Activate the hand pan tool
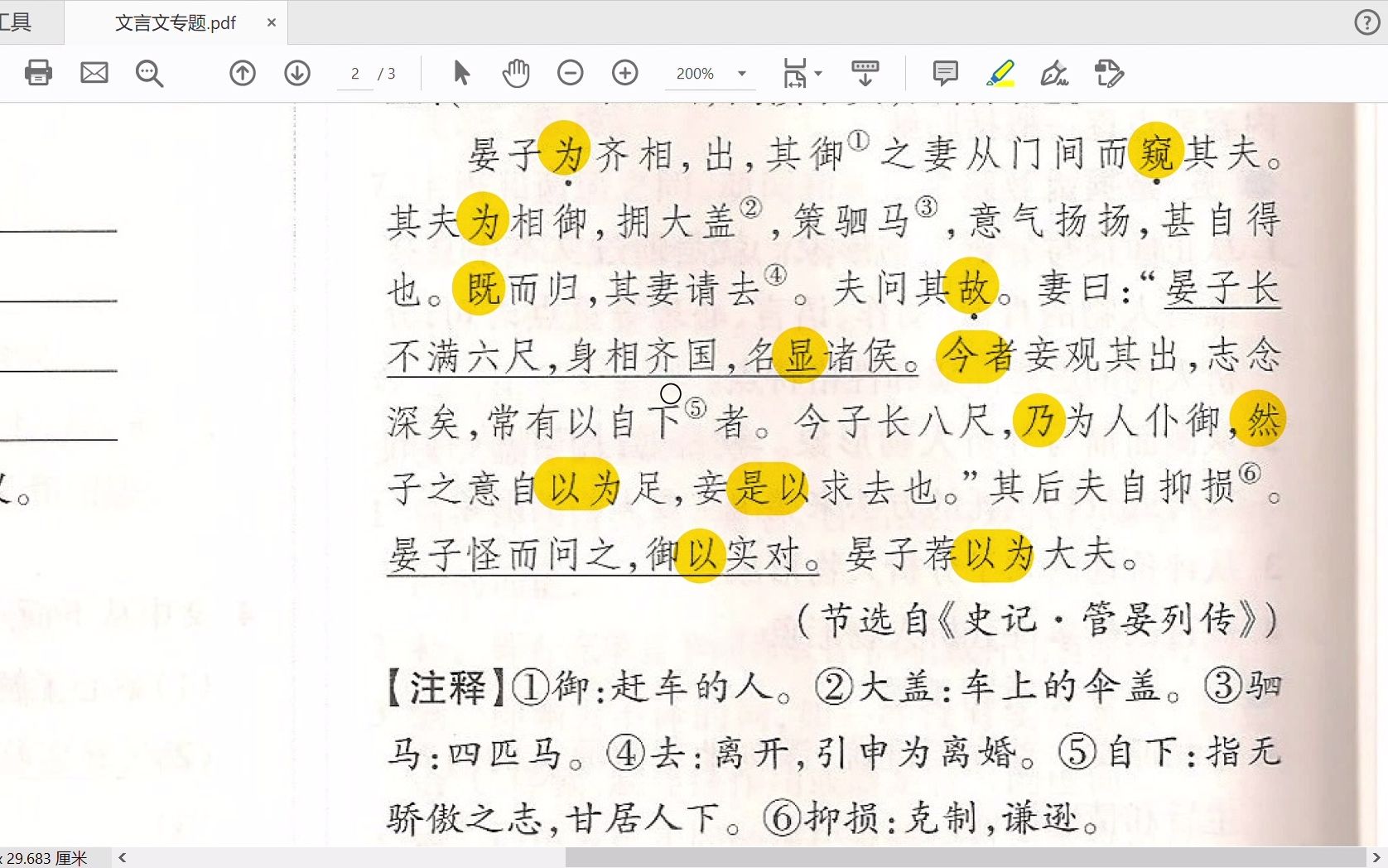This screenshot has height=868, width=1388. click(x=515, y=73)
